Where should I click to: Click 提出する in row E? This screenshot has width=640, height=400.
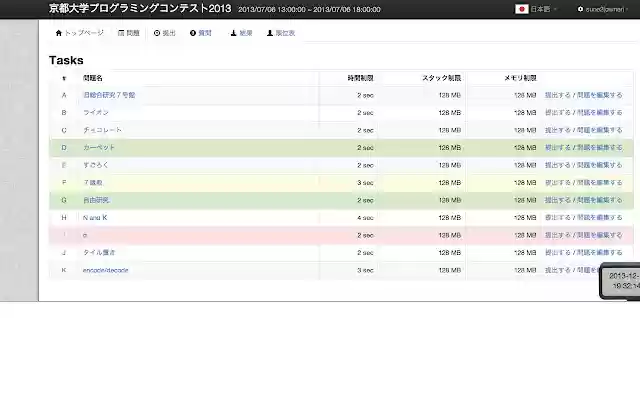[x=558, y=165]
